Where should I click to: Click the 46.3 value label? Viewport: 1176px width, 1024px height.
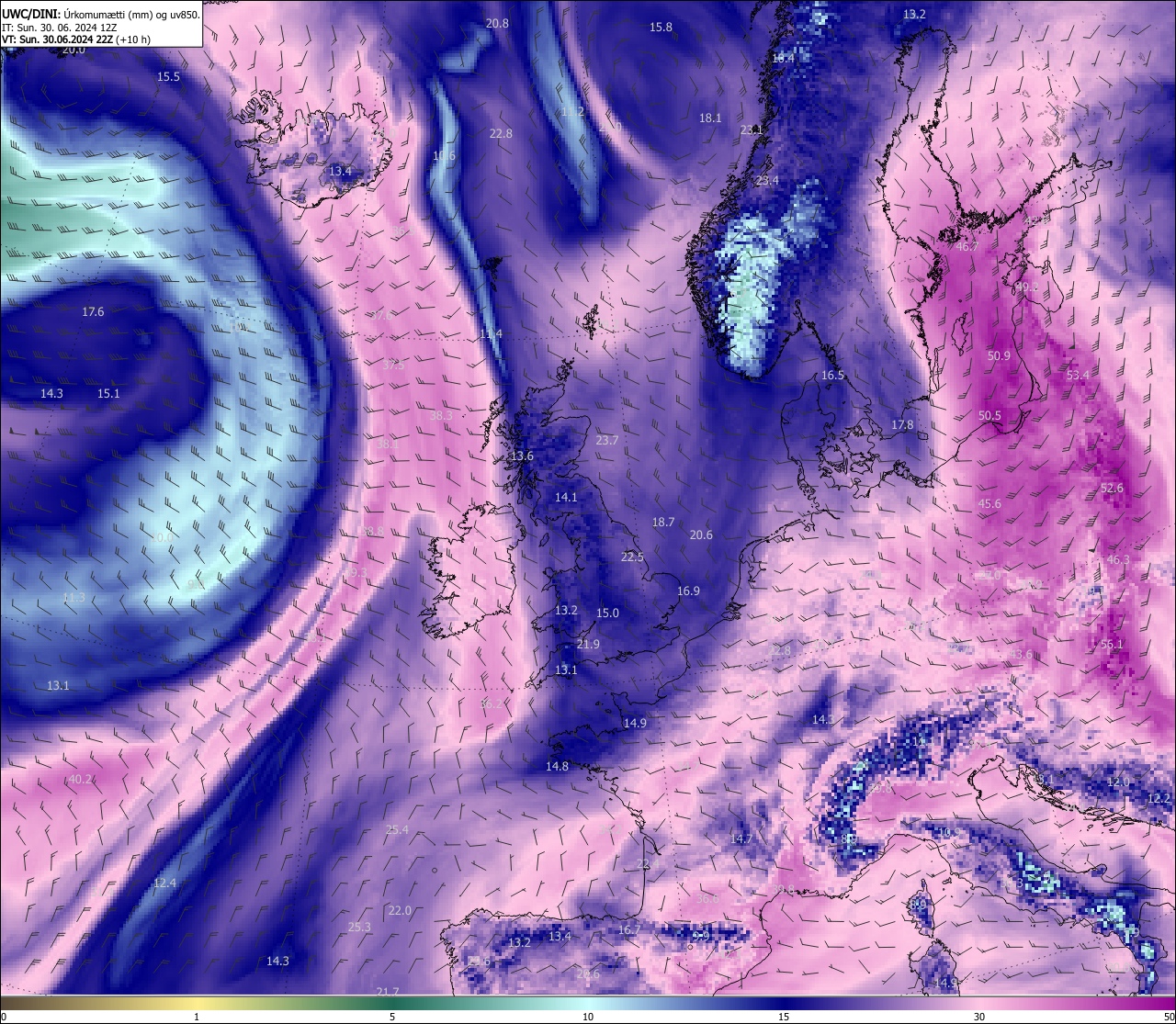[1118, 559]
